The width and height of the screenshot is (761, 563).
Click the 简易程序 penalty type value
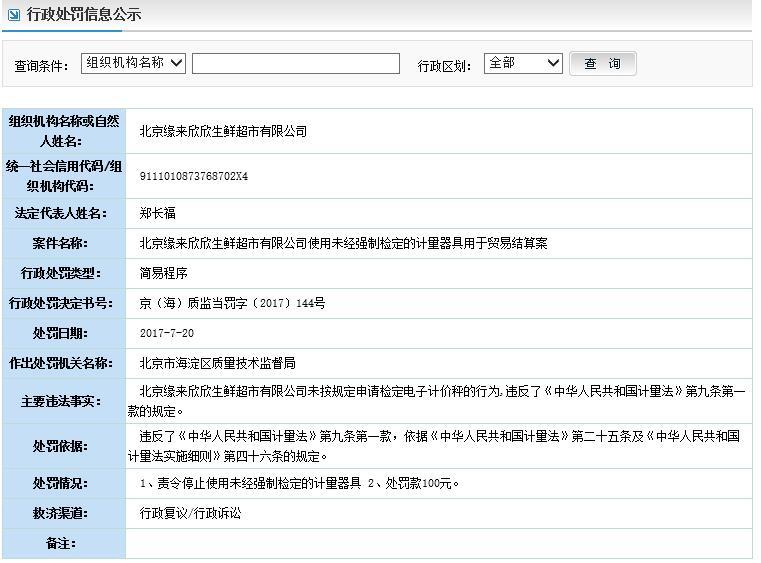point(164,273)
